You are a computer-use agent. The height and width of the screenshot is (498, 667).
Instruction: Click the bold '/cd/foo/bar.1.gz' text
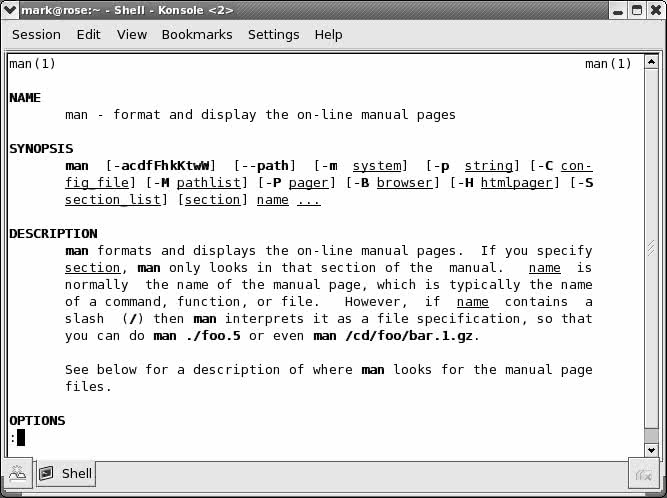409,336
